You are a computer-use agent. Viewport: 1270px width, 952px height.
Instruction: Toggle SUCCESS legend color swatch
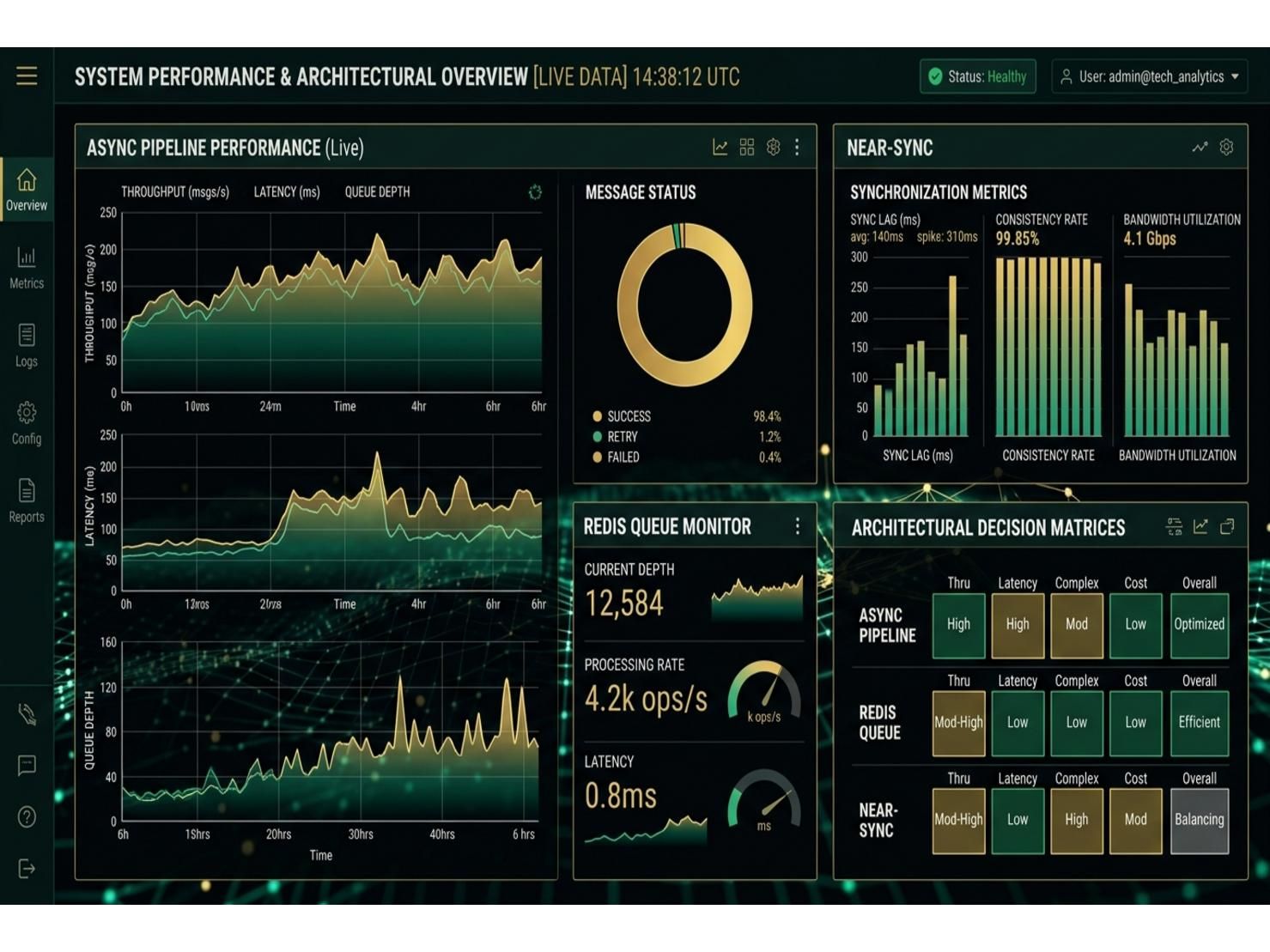(x=597, y=416)
